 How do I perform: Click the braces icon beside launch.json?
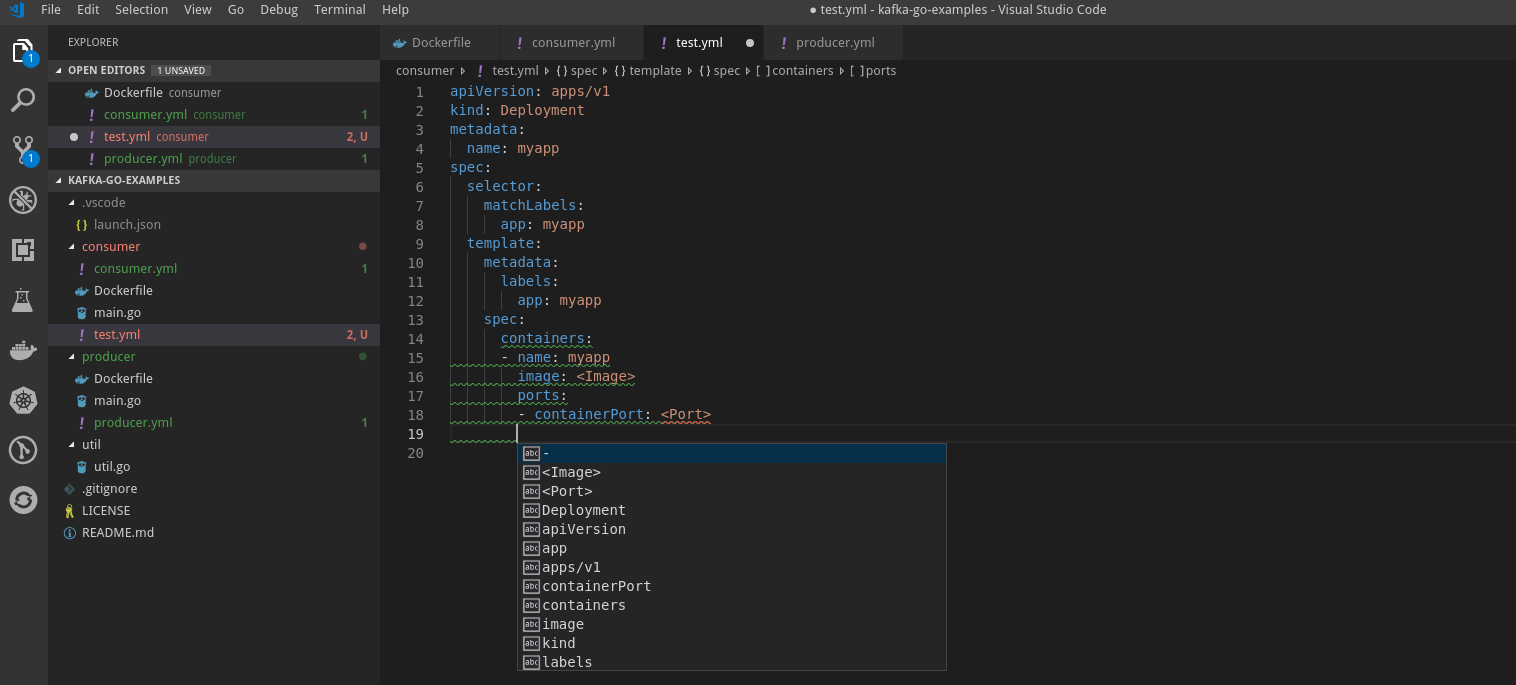pos(81,225)
